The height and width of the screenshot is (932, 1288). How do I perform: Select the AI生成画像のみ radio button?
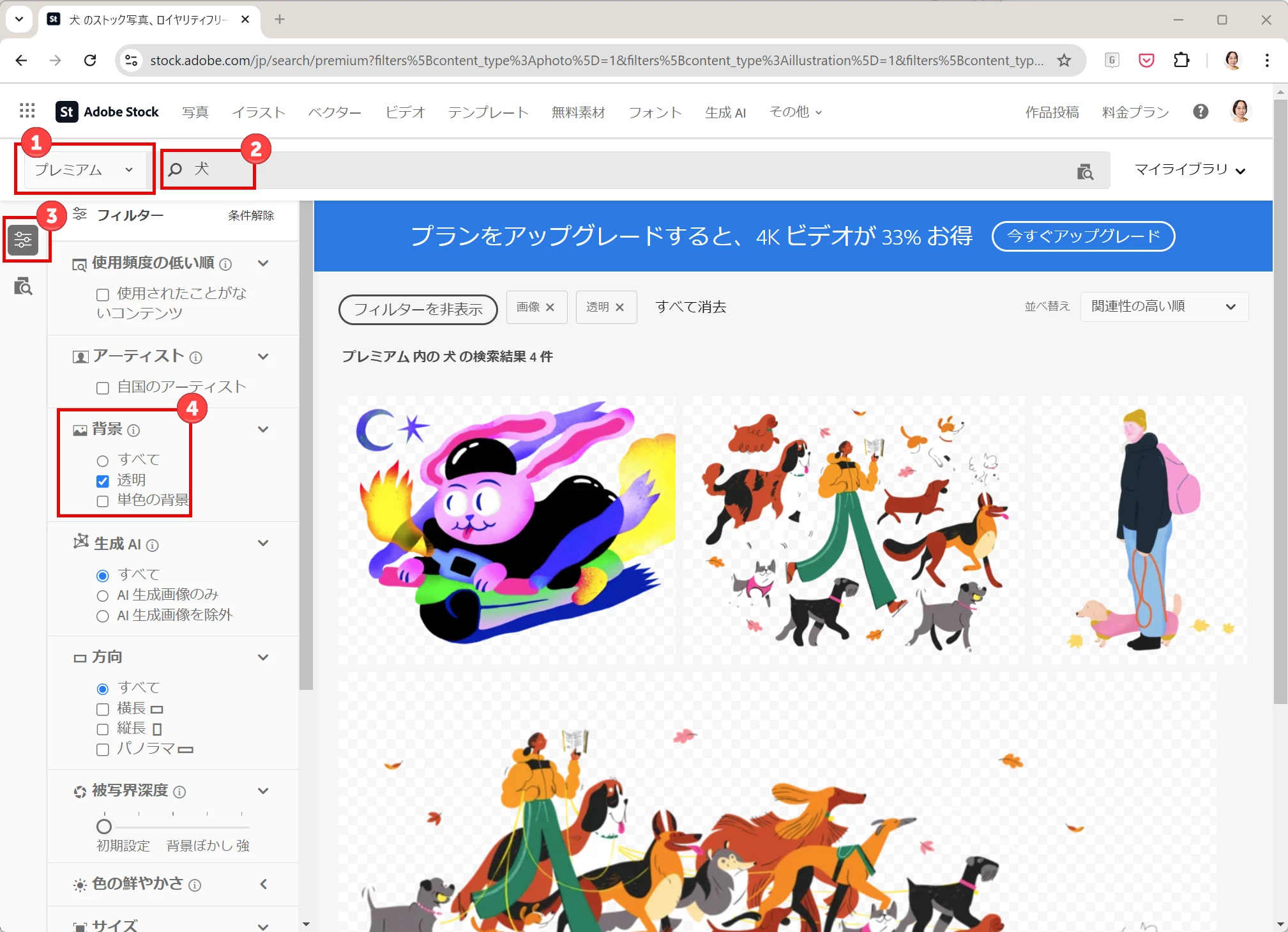click(103, 596)
